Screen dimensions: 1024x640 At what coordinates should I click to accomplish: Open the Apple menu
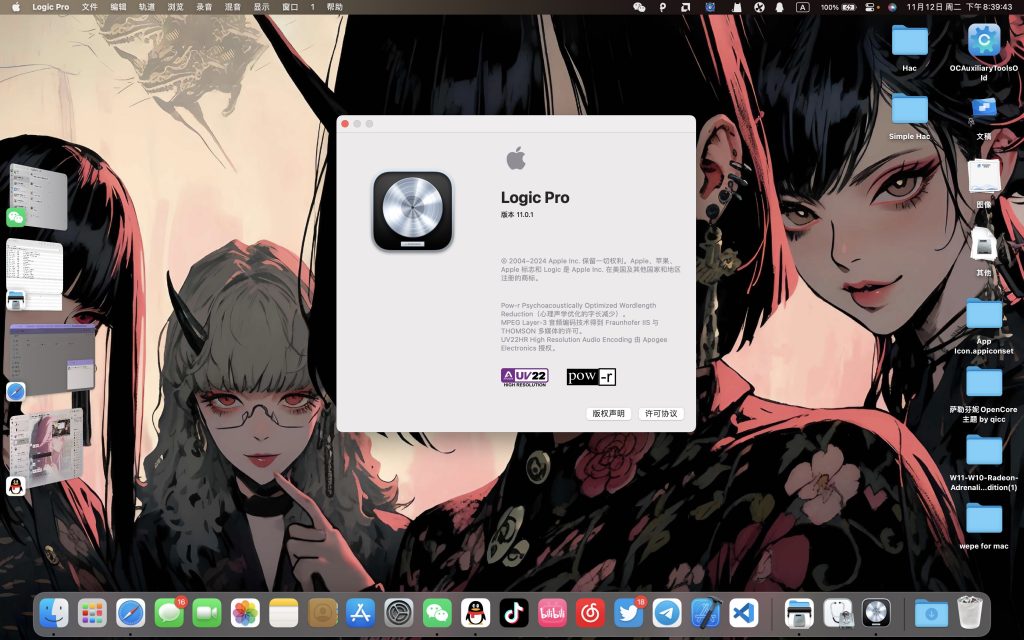(x=16, y=7)
